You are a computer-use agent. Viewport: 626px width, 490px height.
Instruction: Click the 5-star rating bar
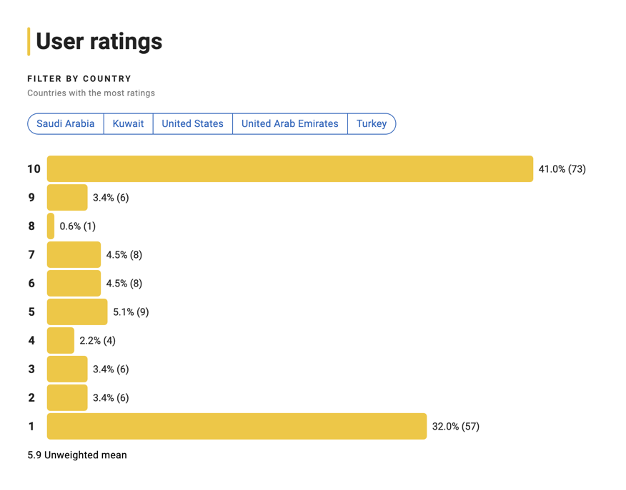pyautogui.click(x=77, y=312)
